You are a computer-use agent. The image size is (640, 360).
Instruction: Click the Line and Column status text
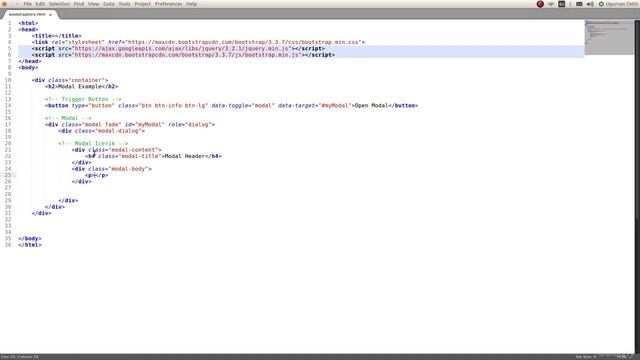pyautogui.click(x=20, y=357)
